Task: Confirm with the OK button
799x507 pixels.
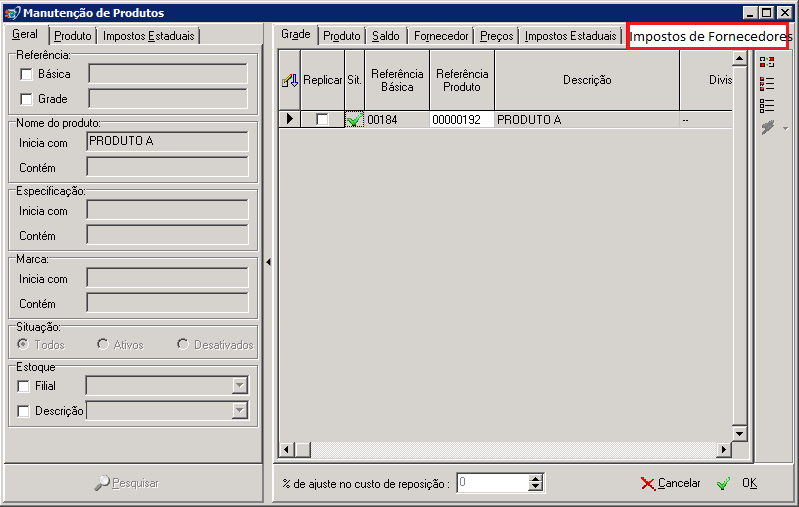Action: tap(737, 483)
